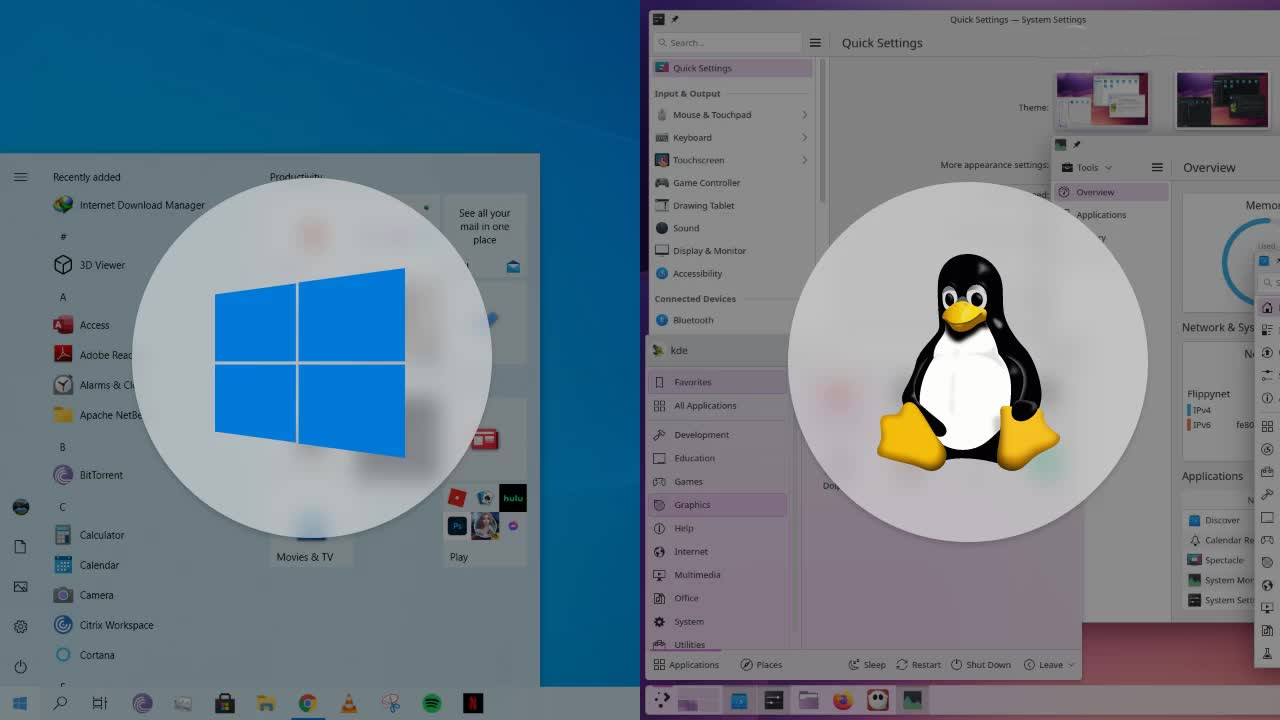Expand the Keyboard settings chevron

[804, 138]
